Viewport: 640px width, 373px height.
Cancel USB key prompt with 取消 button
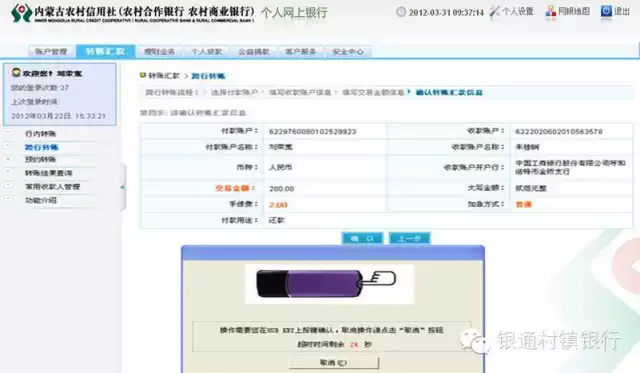pyautogui.click(x=333, y=363)
